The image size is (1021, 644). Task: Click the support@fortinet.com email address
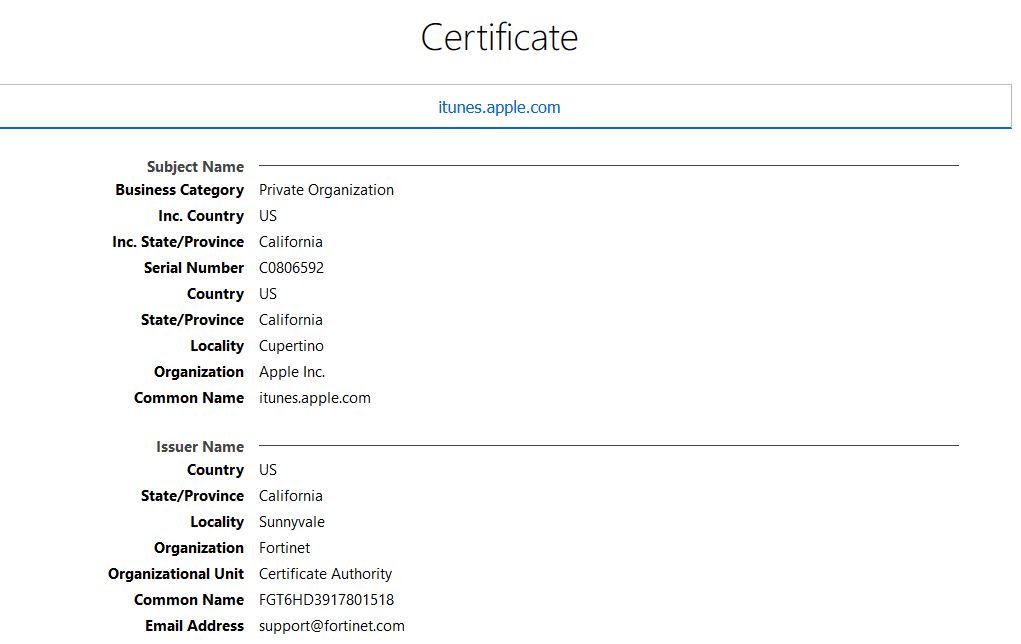331,626
